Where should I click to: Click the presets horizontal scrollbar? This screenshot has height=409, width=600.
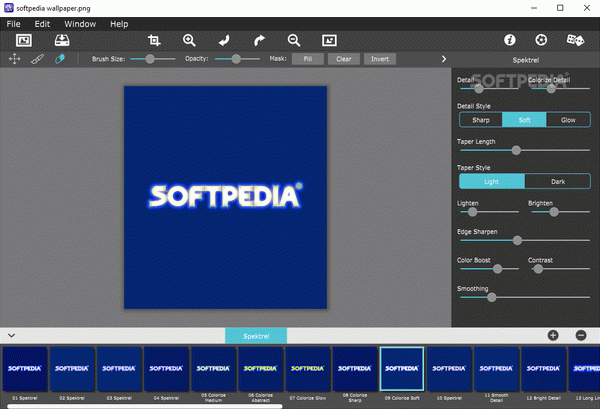coord(145,406)
